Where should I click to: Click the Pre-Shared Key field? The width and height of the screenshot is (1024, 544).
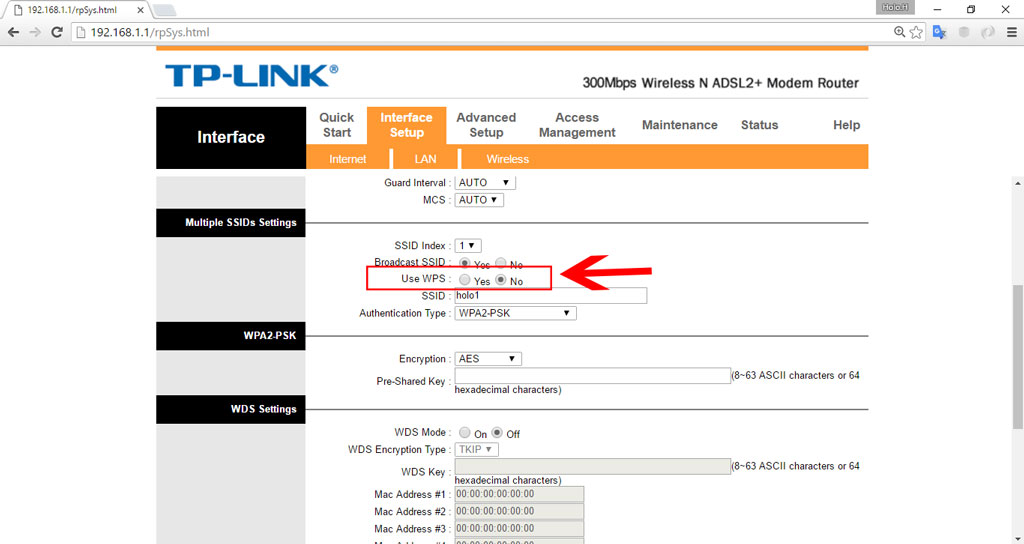592,376
